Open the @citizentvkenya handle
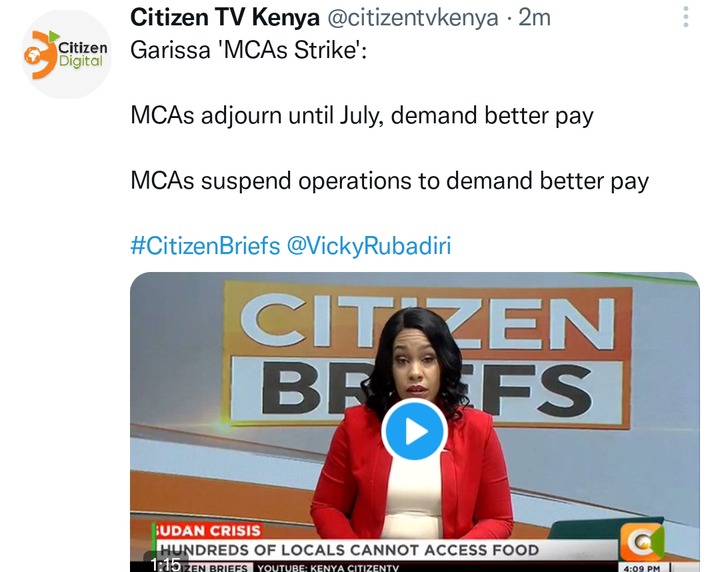The width and height of the screenshot is (720, 572). coord(413,18)
